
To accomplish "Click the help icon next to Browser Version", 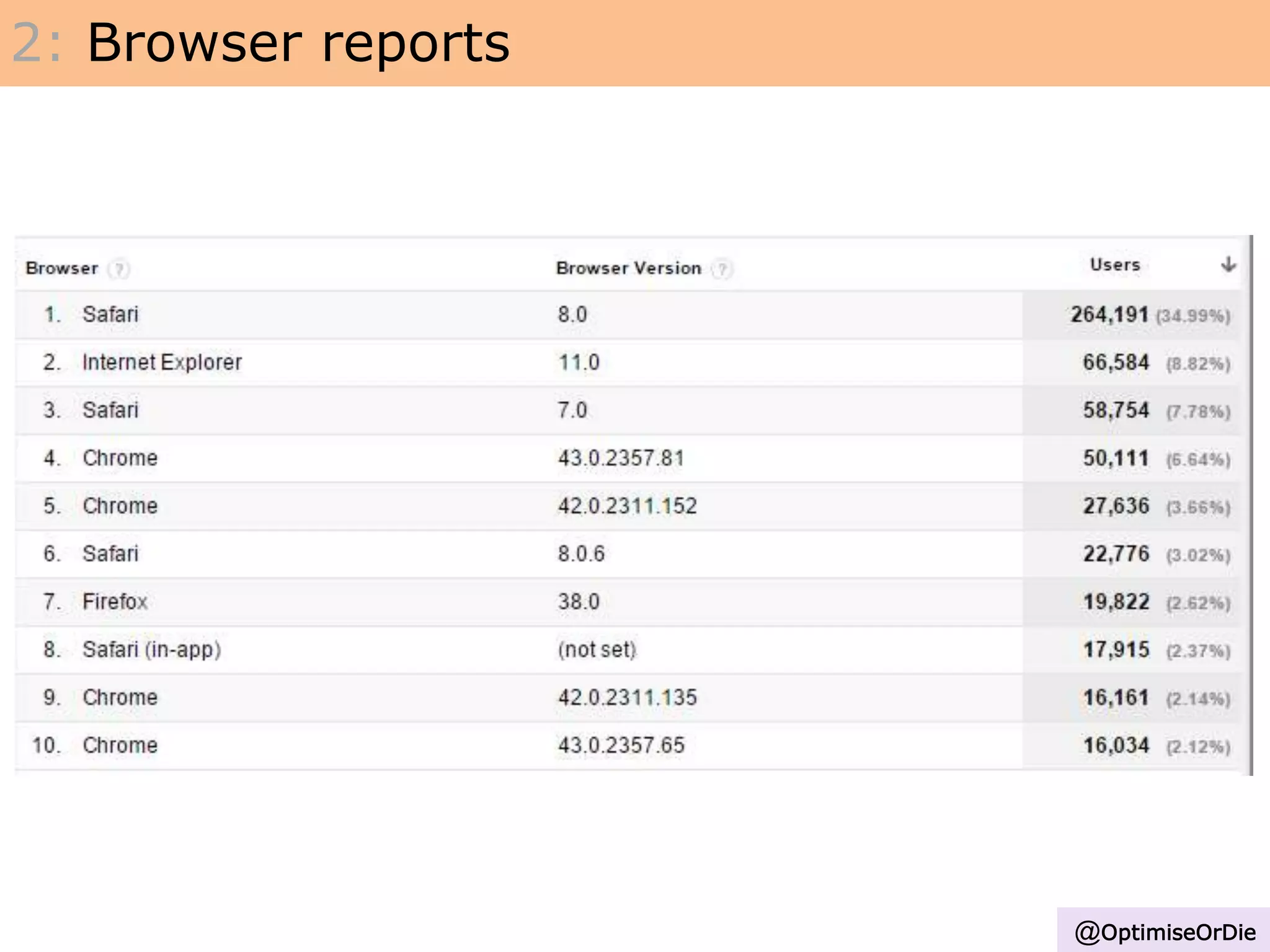I will (722, 269).
